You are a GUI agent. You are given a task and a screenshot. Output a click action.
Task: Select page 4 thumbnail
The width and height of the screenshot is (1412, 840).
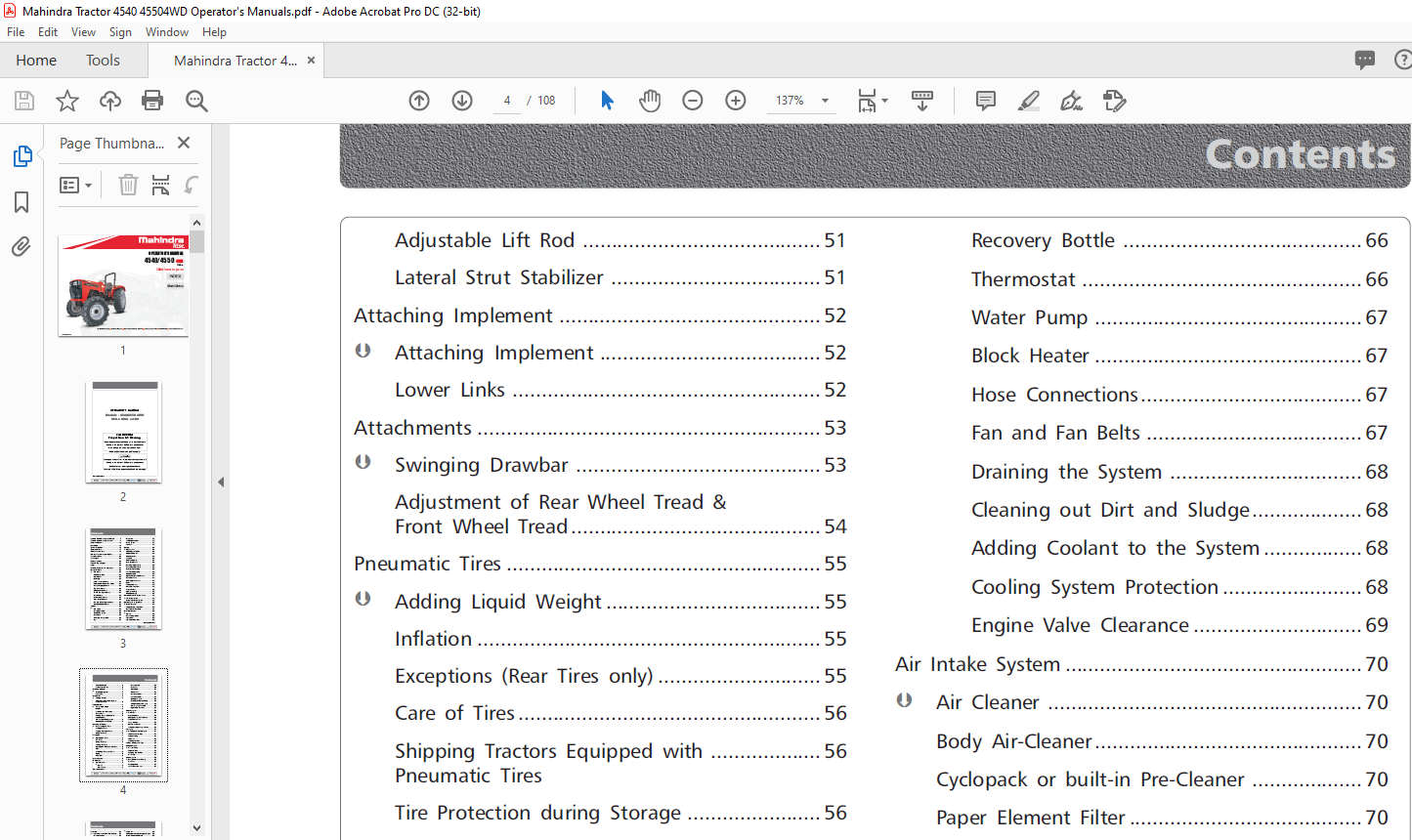123,725
